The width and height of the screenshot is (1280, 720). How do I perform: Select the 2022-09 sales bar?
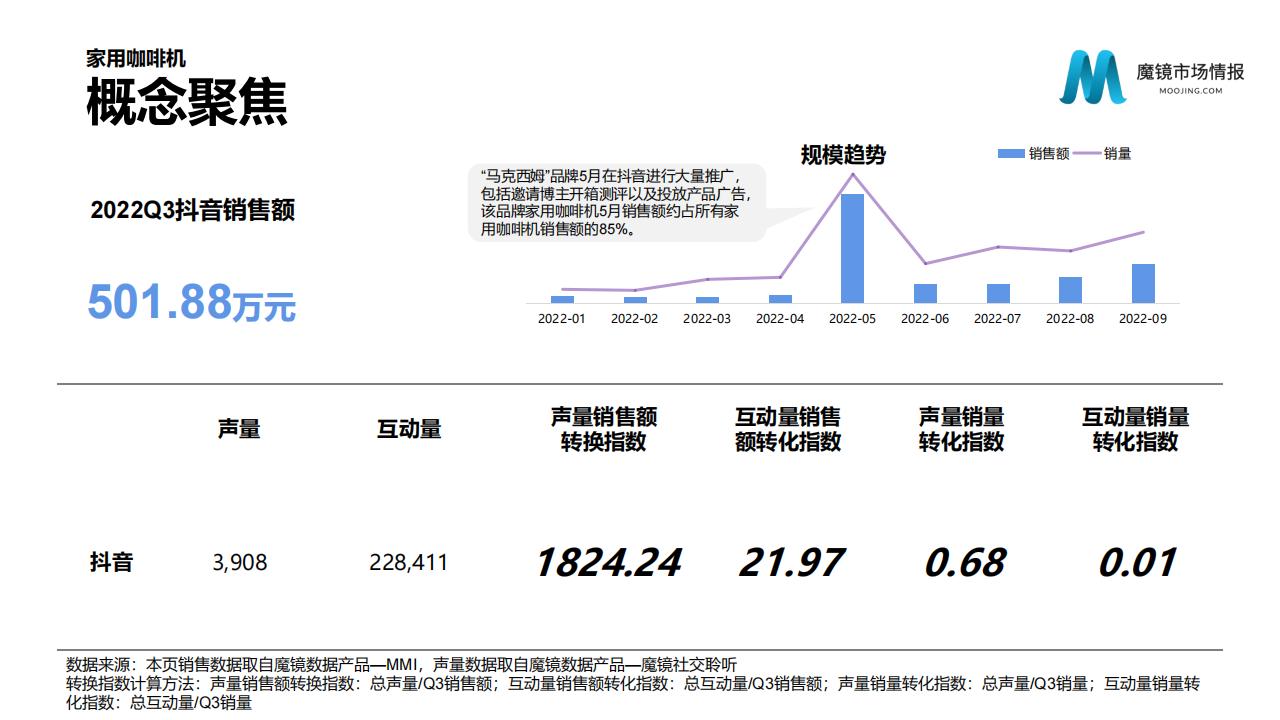[1143, 283]
